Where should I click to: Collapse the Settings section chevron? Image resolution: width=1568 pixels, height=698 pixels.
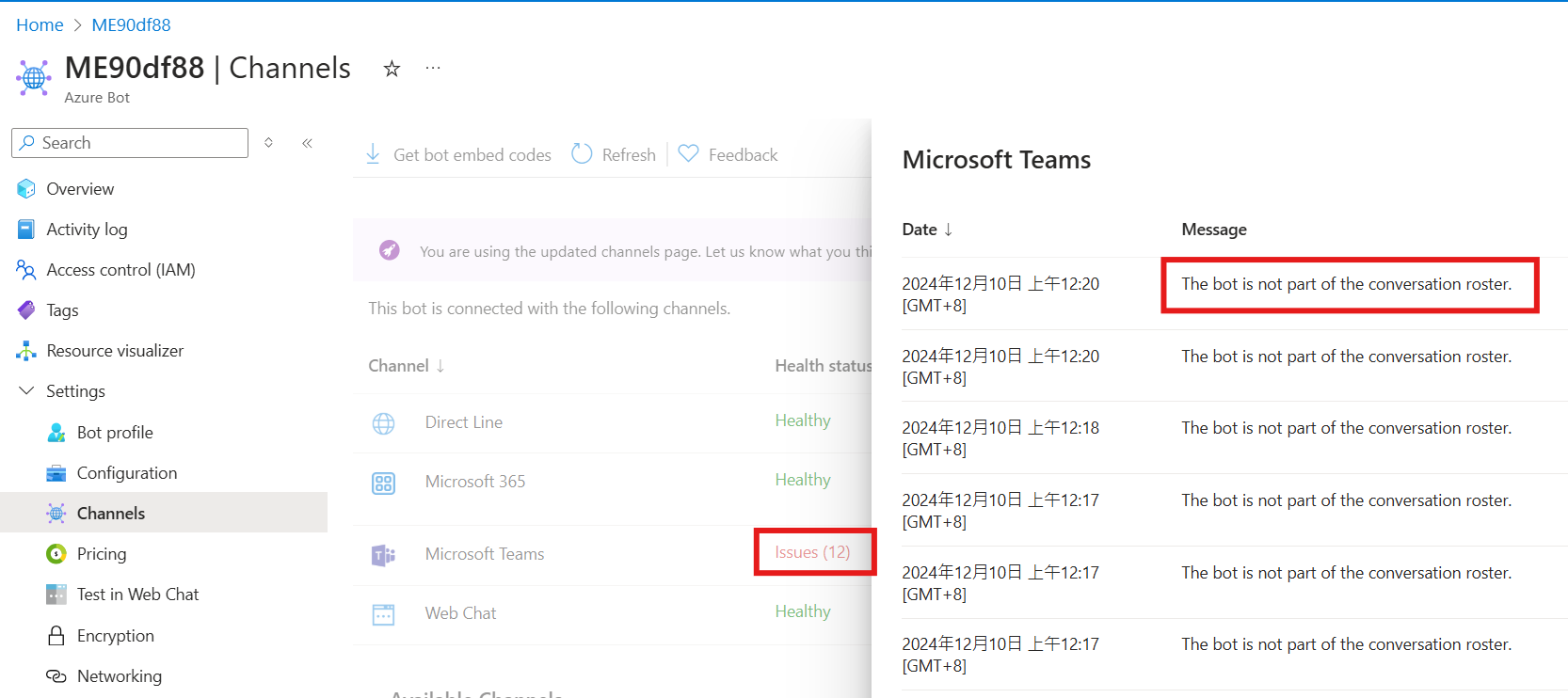(26, 390)
